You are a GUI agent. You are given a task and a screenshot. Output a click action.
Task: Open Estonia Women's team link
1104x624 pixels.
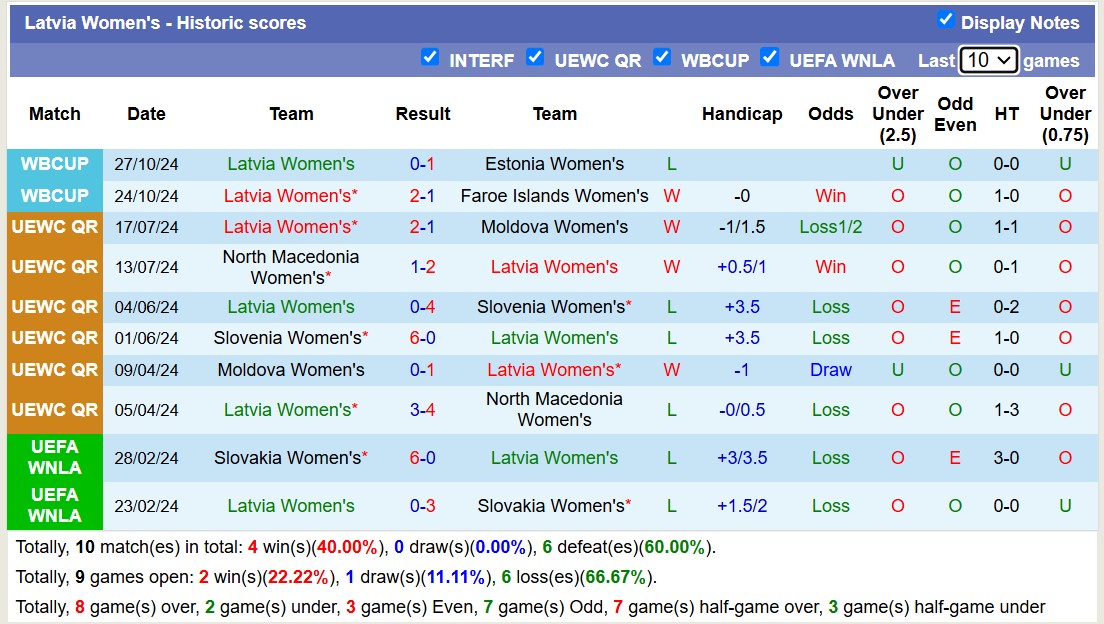(554, 165)
